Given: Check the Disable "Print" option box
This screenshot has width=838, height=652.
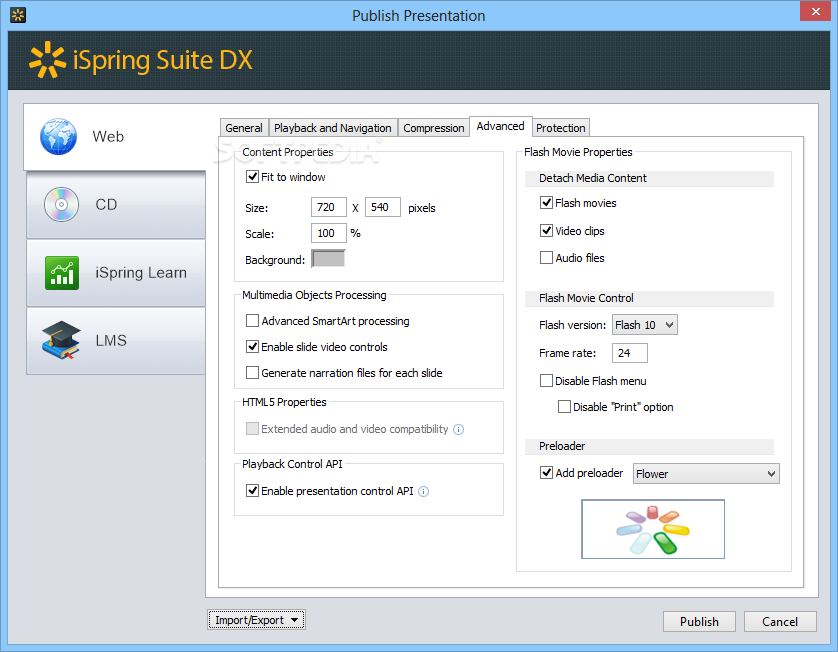Looking at the screenshot, I should click(x=564, y=407).
